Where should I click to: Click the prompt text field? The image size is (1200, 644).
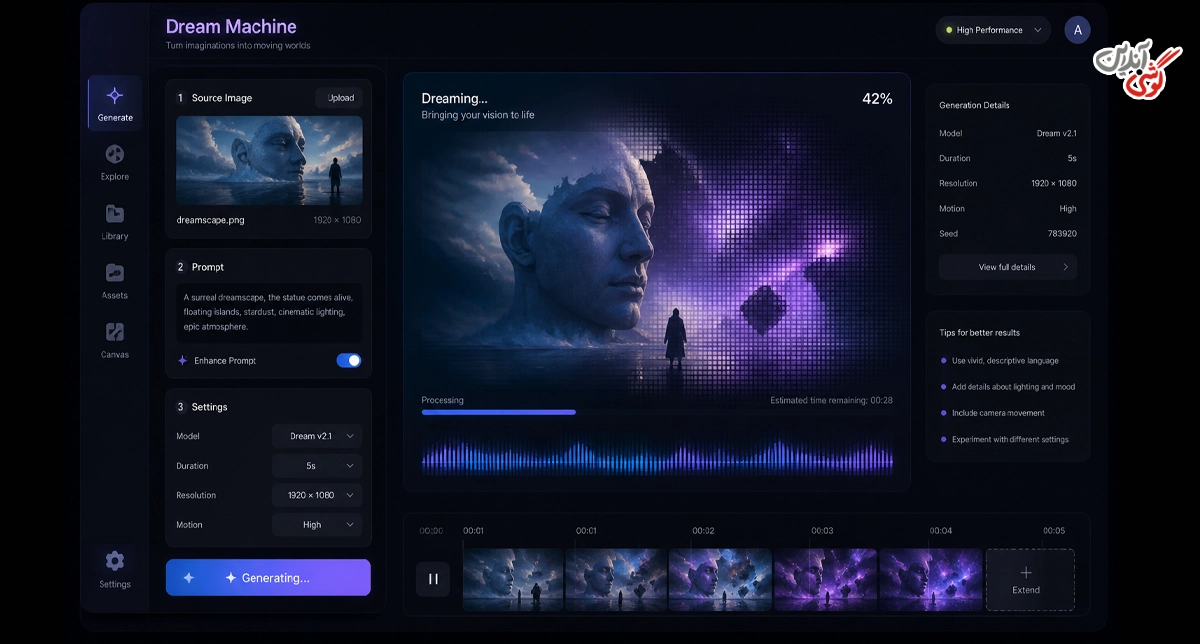coord(268,312)
